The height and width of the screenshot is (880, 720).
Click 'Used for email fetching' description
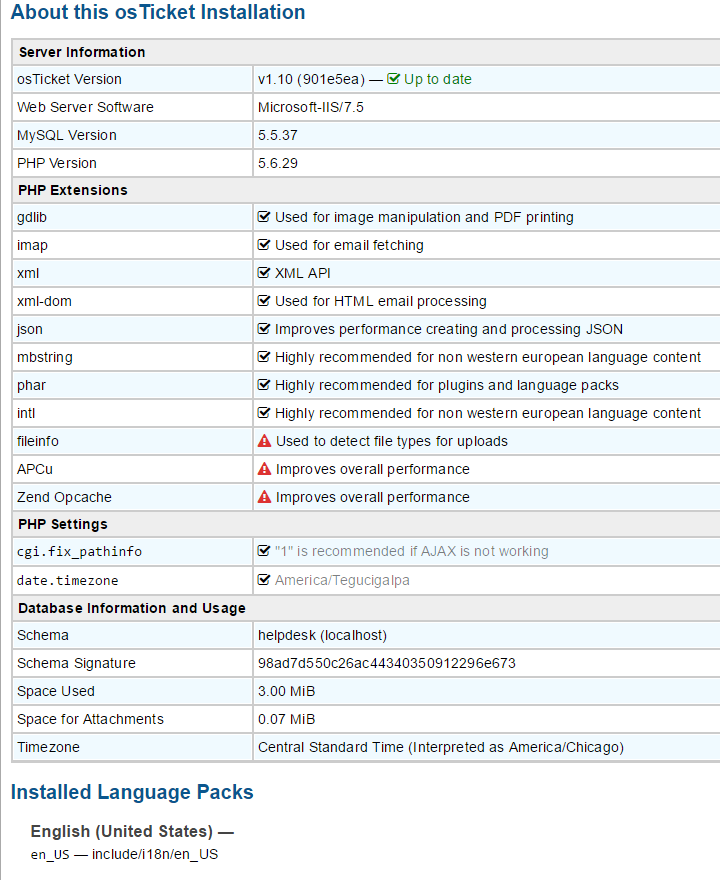pyautogui.click(x=349, y=245)
